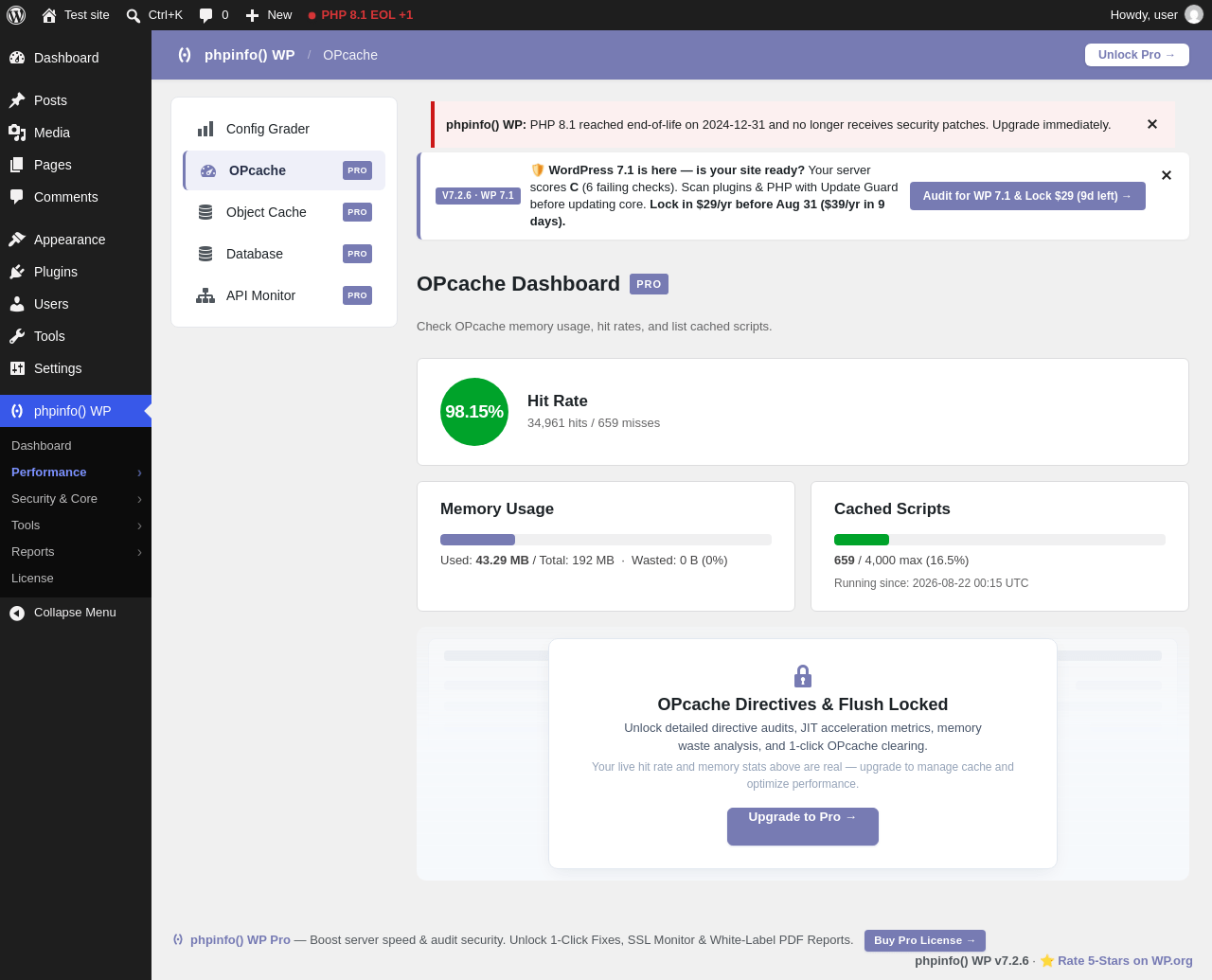Click the Comments icon in sidebar

pyautogui.click(x=17, y=197)
